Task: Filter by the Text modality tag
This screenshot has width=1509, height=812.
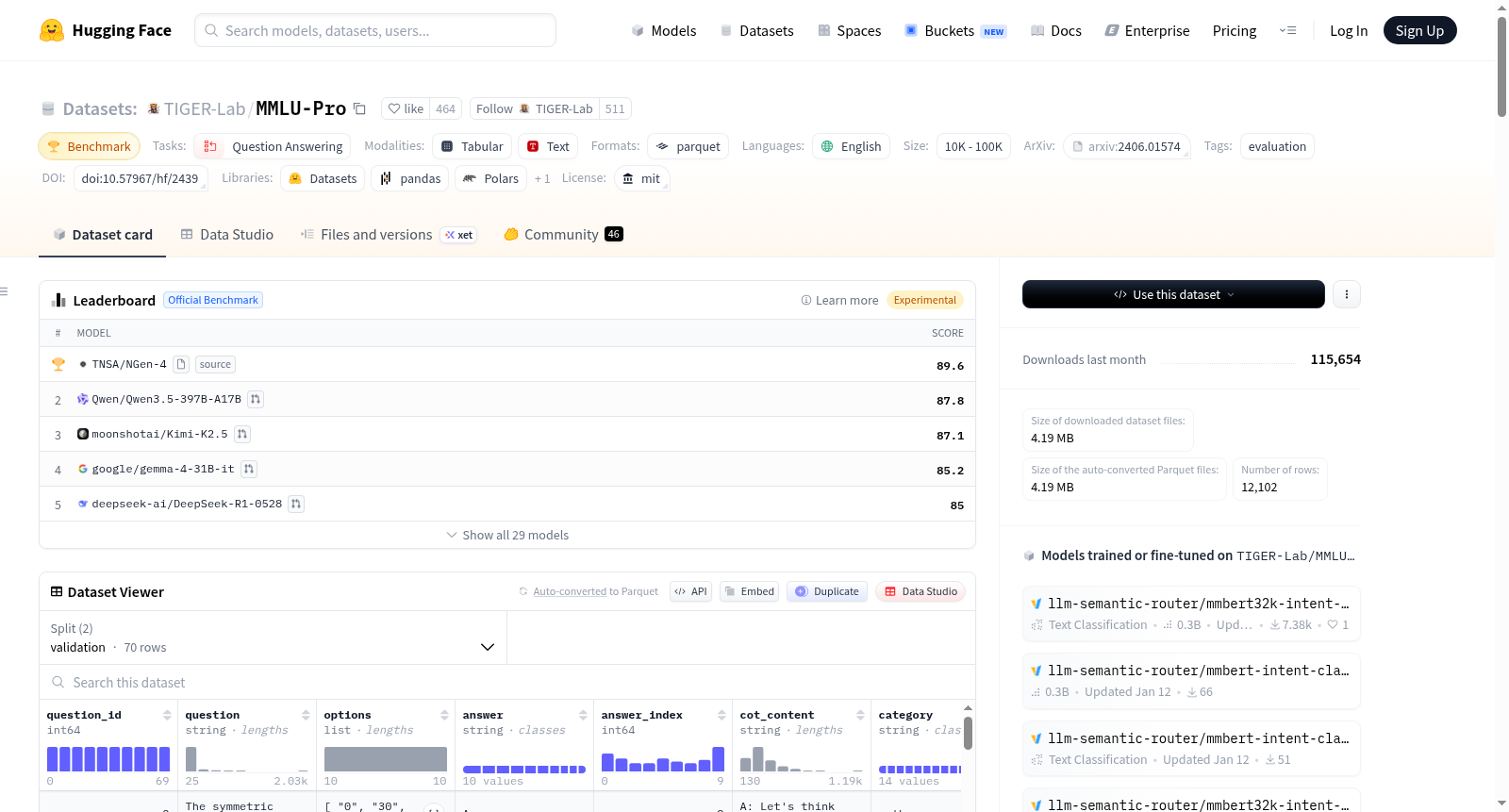Action: [548, 146]
